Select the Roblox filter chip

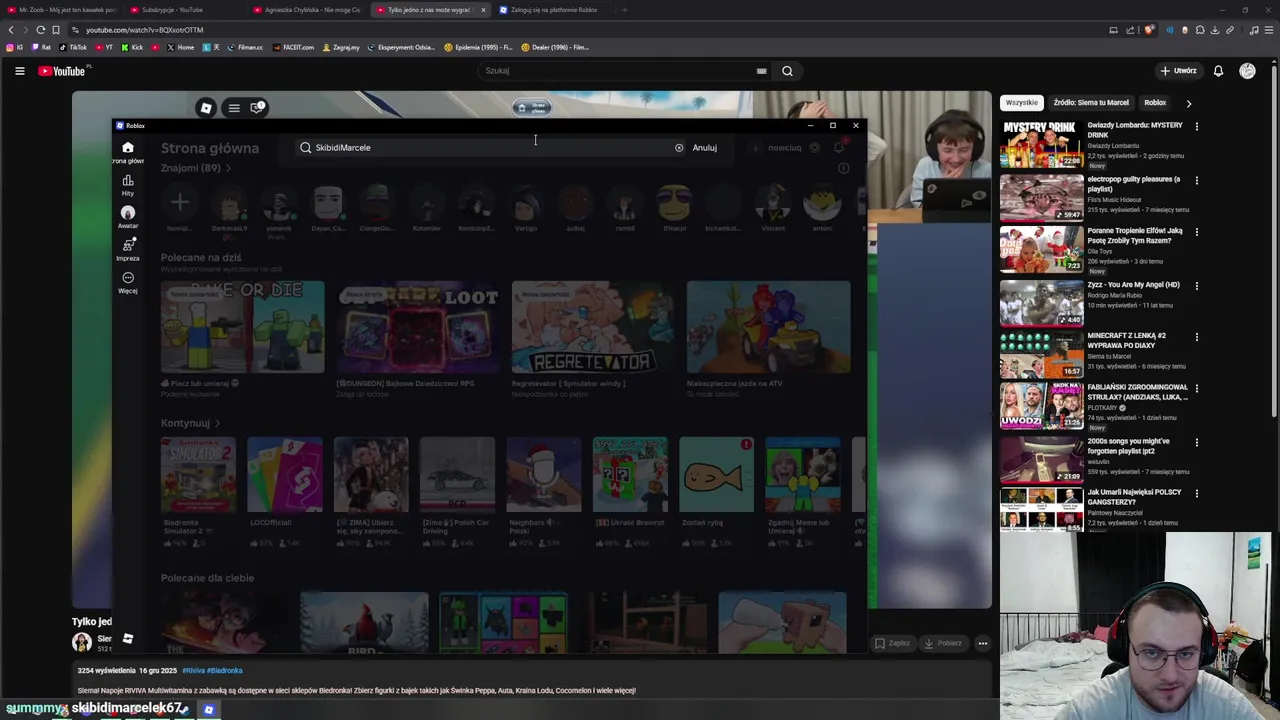[x=1155, y=103]
